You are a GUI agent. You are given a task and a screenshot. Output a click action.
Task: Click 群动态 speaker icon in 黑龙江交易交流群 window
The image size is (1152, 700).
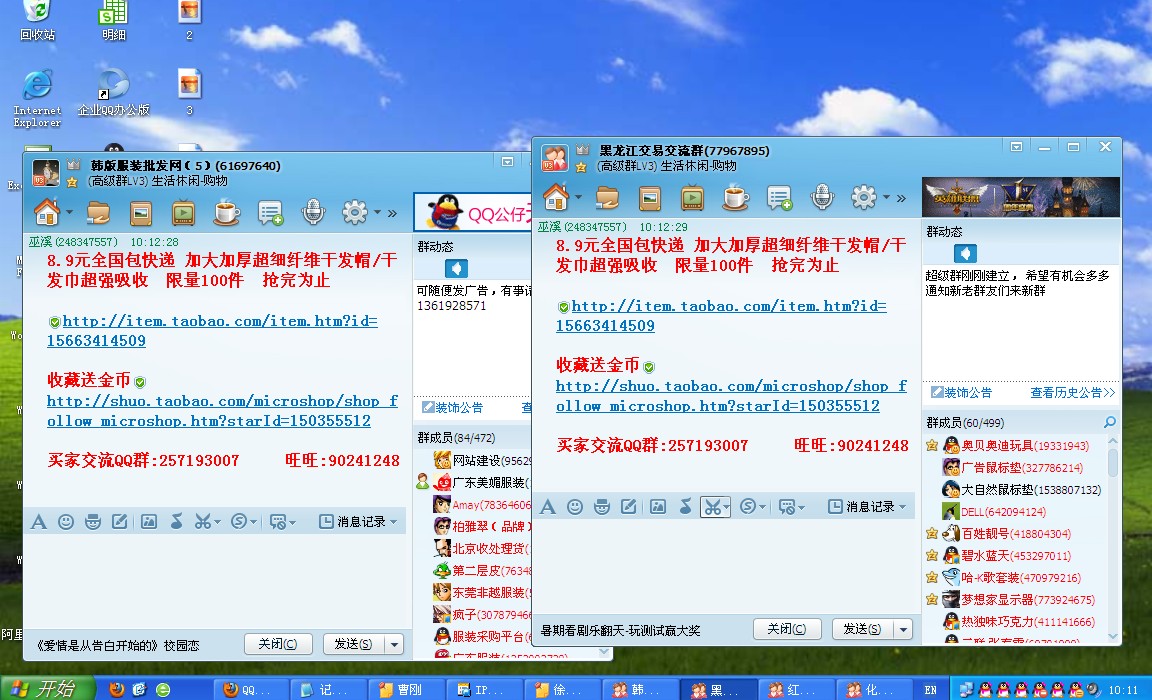coord(965,253)
